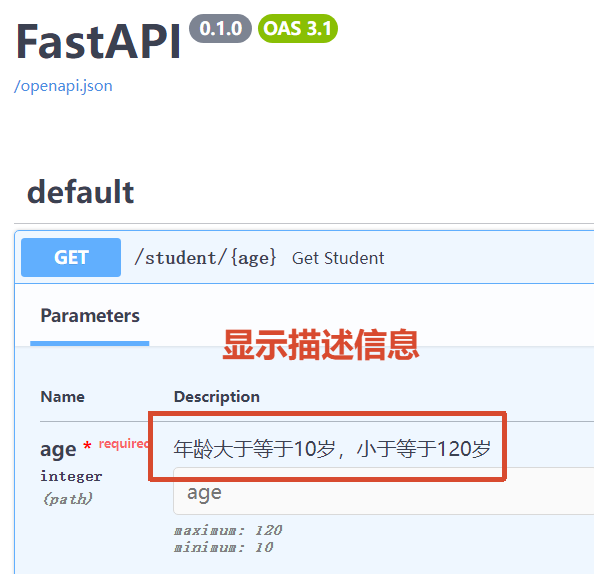Click the minimum: 10 constraint text
Screen dimensions: 594x574
224,547
